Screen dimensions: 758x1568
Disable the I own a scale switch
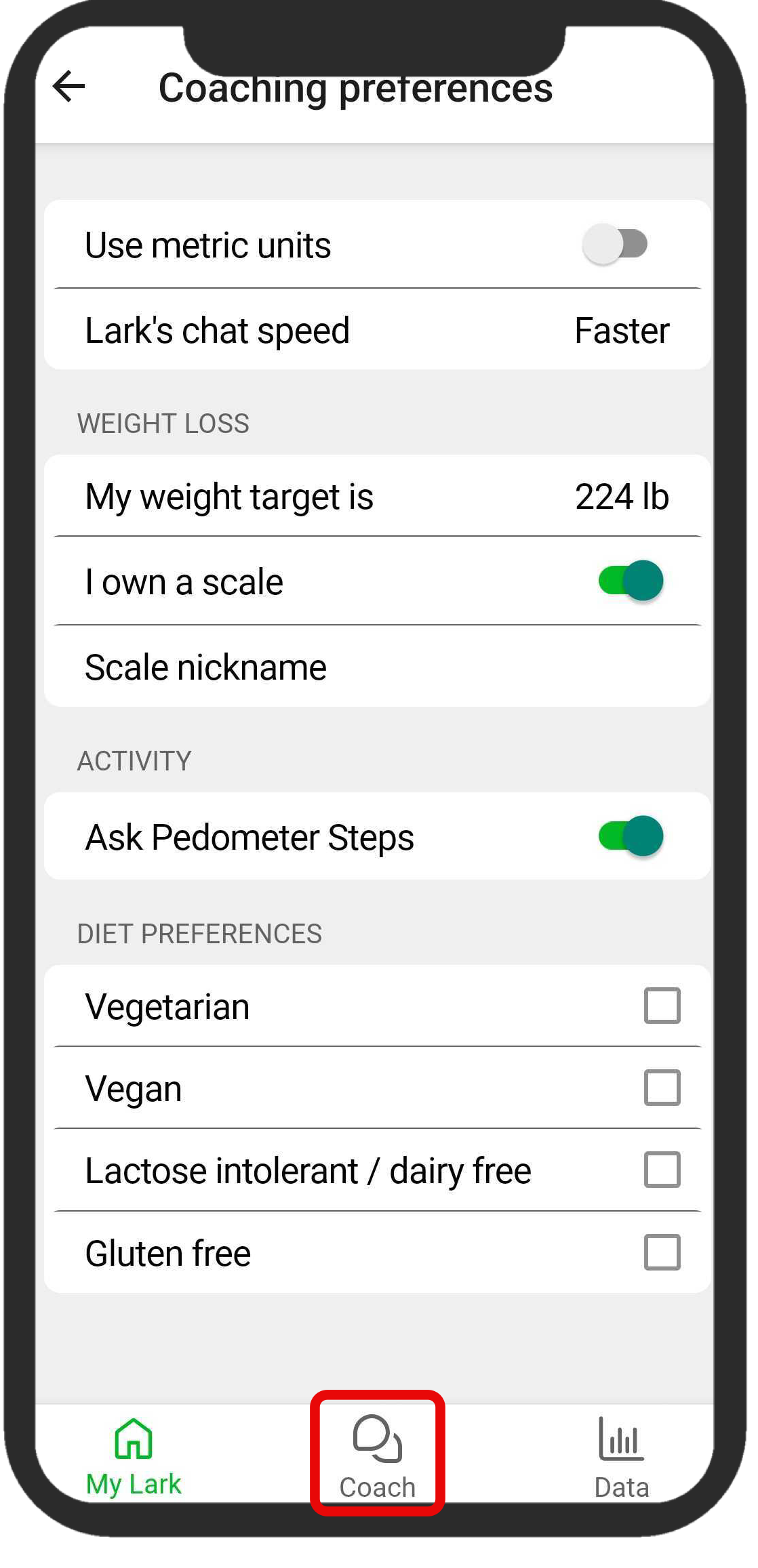(631, 581)
